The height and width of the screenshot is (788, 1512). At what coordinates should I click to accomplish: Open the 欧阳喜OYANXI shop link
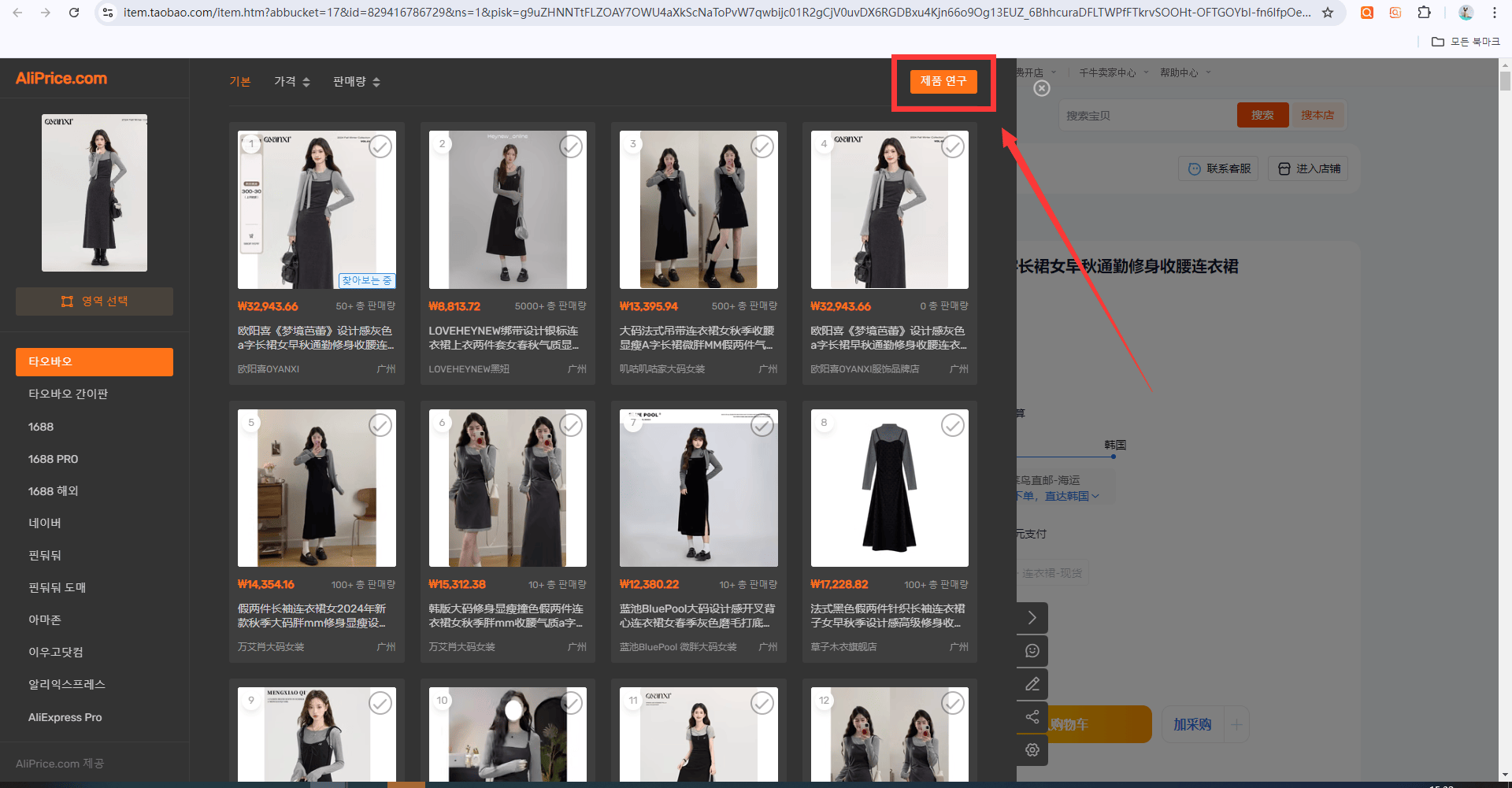tap(269, 369)
